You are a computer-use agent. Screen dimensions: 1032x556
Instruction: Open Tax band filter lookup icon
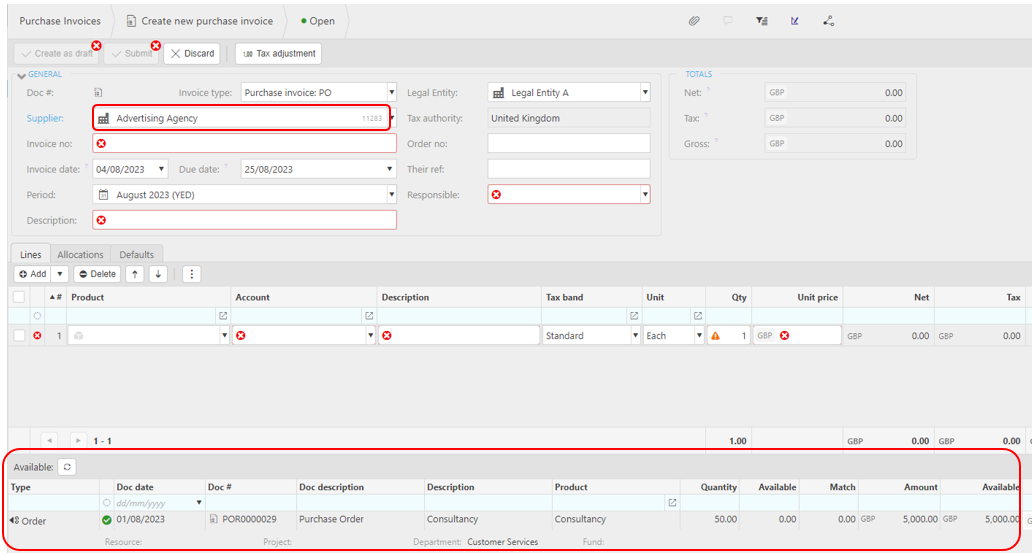(x=634, y=316)
